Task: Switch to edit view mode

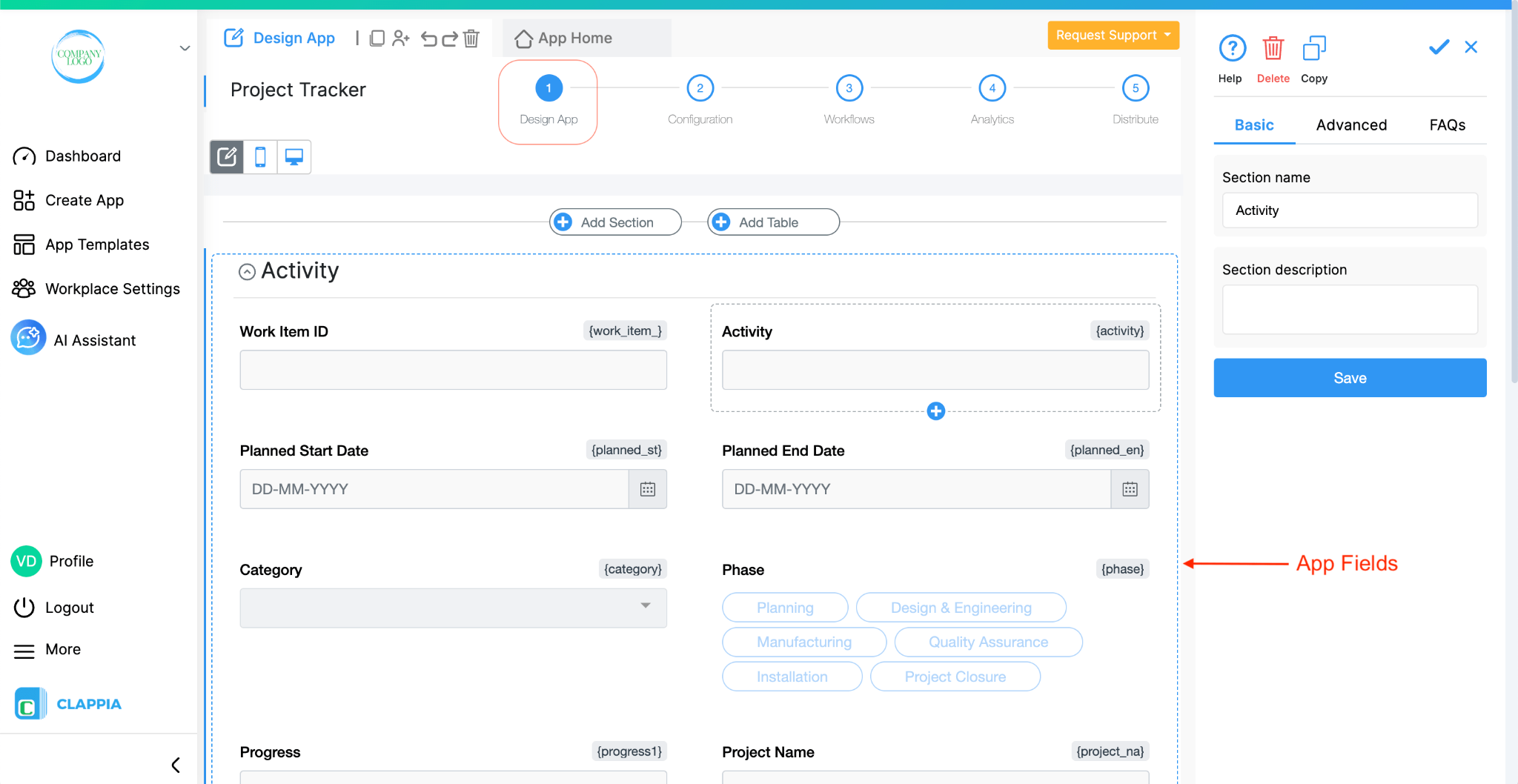Action: coord(227,157)
